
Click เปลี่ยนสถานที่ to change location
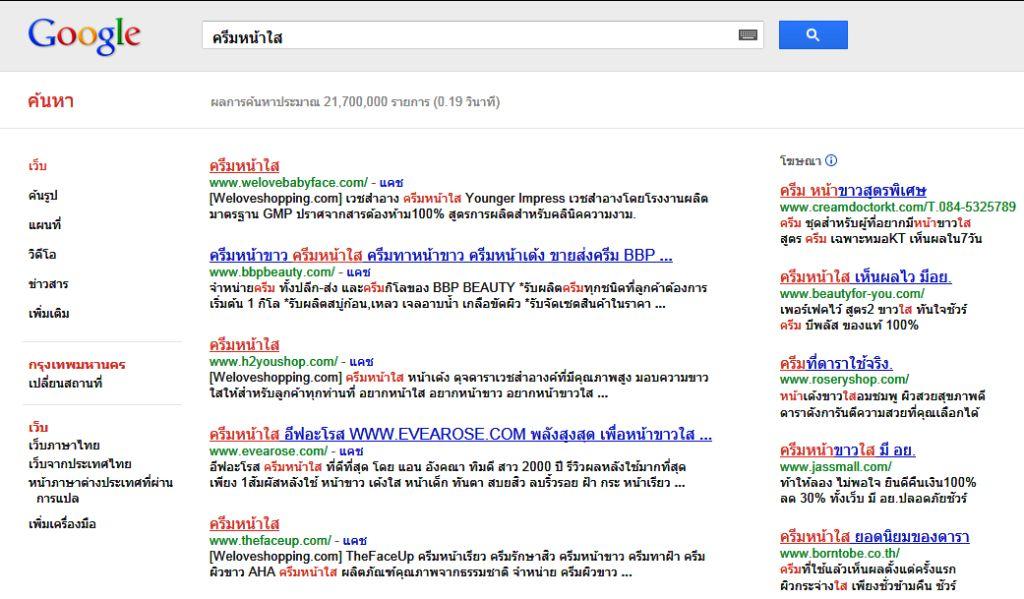65,383
